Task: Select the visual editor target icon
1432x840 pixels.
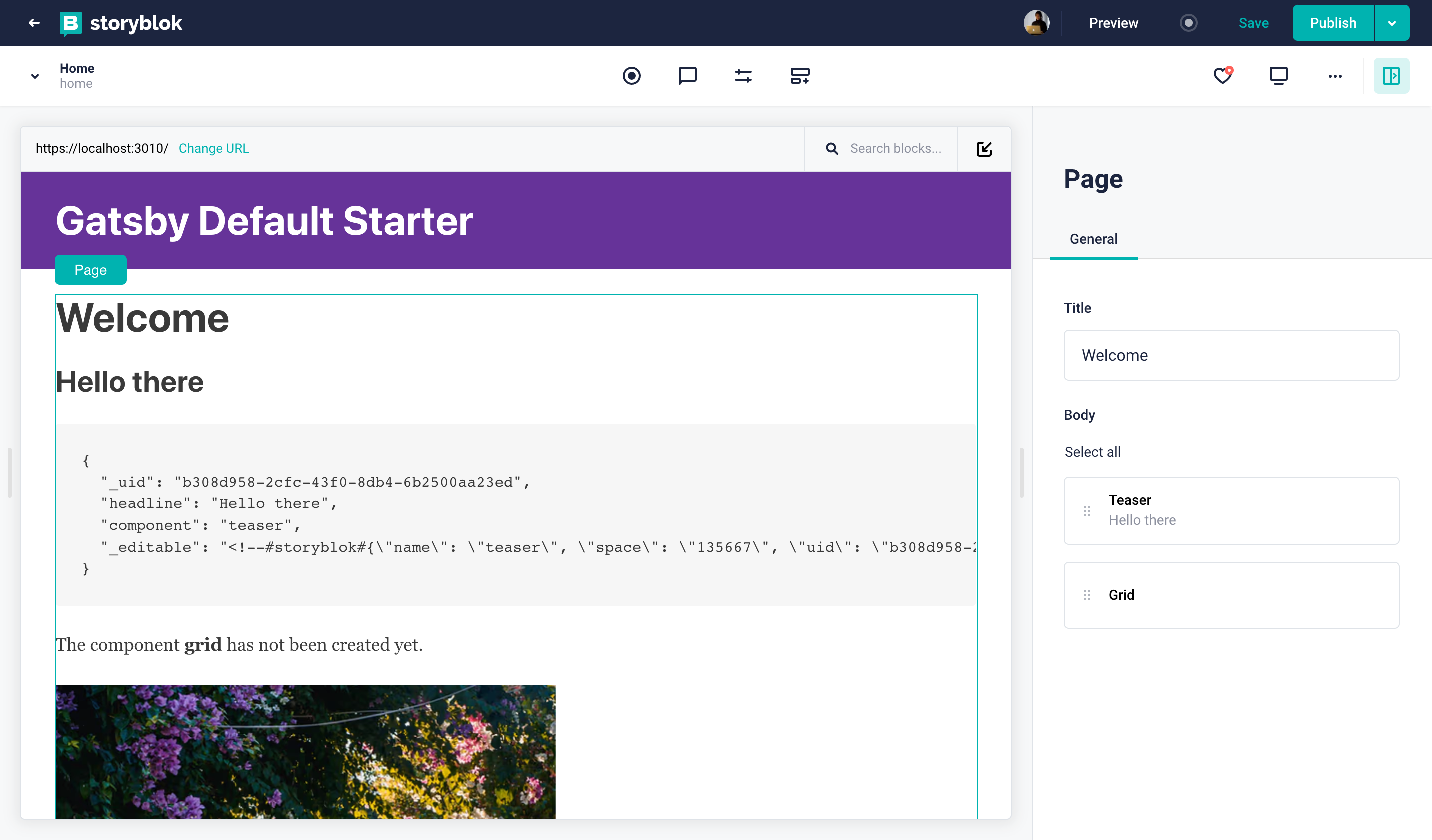Action: pos(631,75)
